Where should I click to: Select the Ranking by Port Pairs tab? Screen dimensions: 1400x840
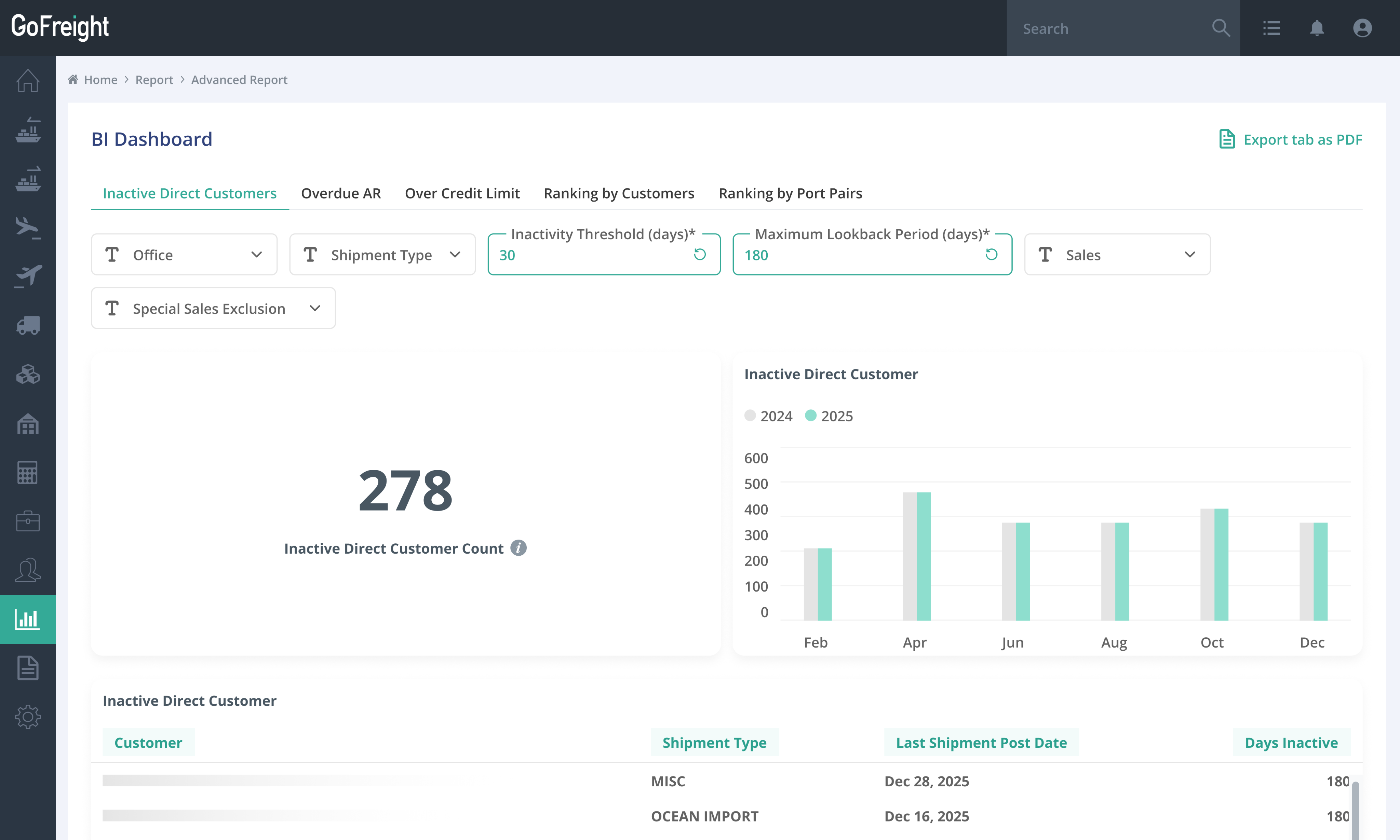[x=790, y=193]
